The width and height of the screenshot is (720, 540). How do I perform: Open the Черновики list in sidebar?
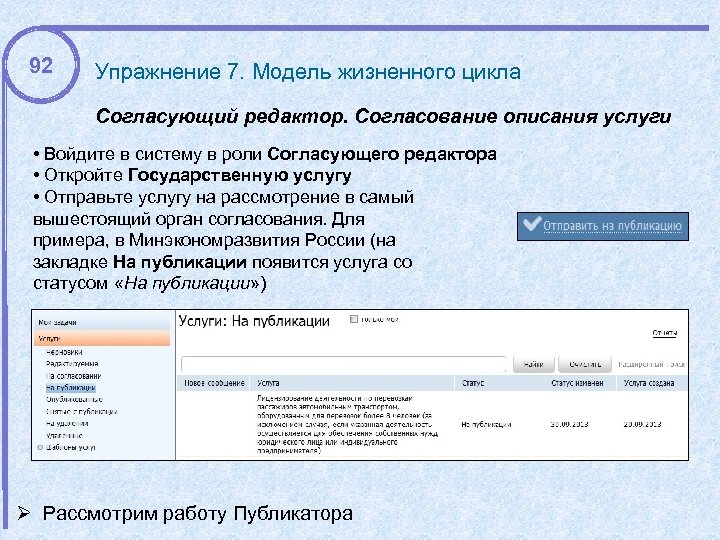pyautogui.click(x=64, y=352)
